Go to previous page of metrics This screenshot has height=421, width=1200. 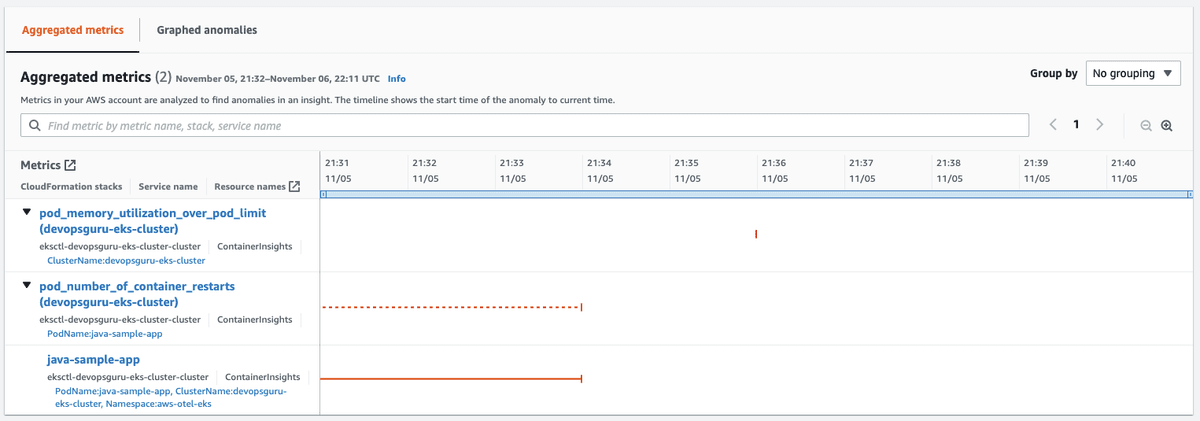point(1053,125)
